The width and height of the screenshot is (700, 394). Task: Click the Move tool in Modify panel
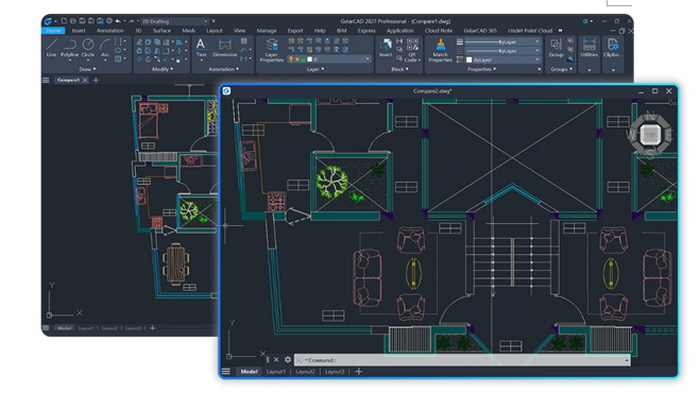click(x=140, y=59)
